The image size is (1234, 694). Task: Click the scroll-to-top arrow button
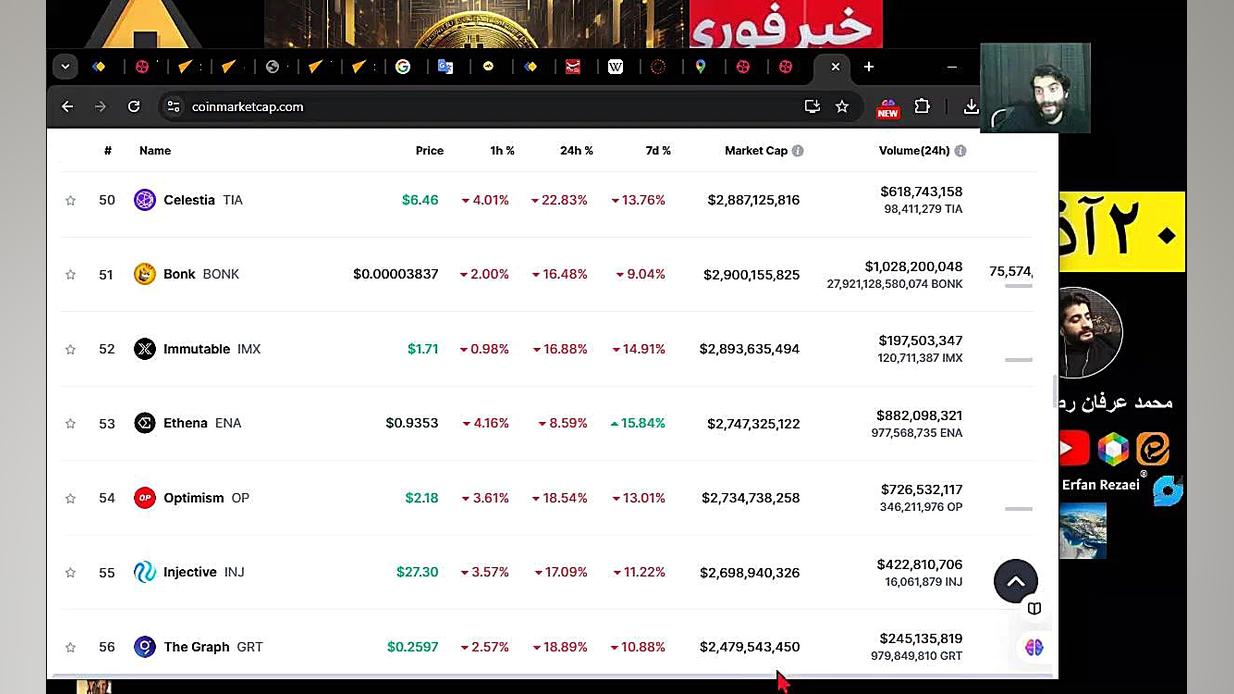coord(1016,581)
